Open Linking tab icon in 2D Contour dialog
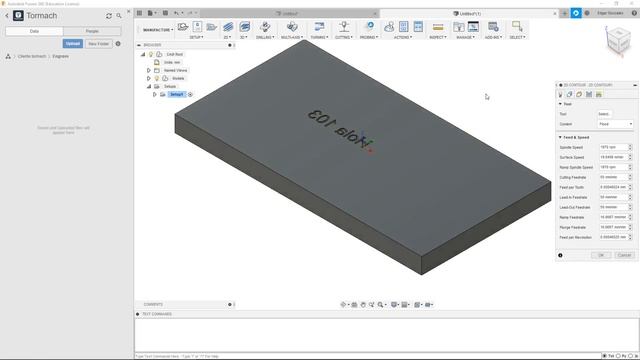Screen dimensions: 640x360 coord(599,94)
